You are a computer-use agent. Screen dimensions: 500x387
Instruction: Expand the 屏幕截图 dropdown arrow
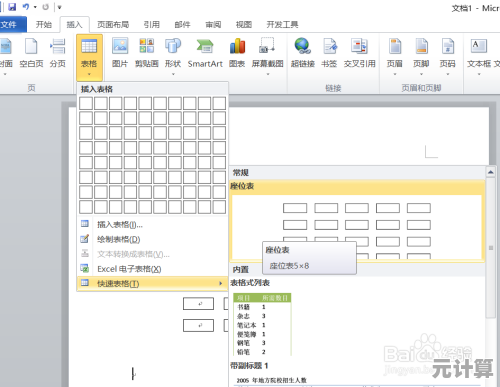tap(268, 74)
